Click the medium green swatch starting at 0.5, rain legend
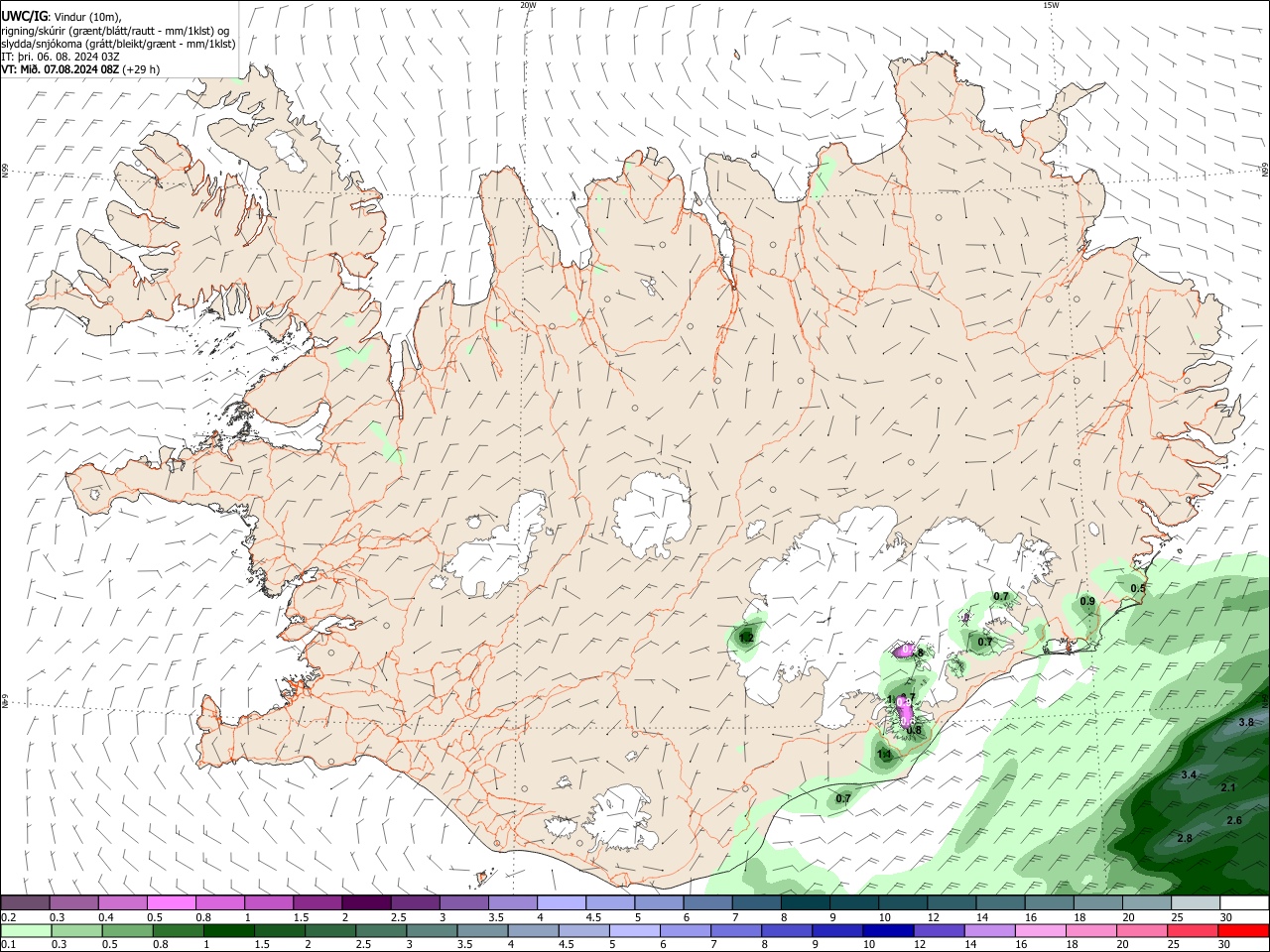 click(x=128, y=930)
